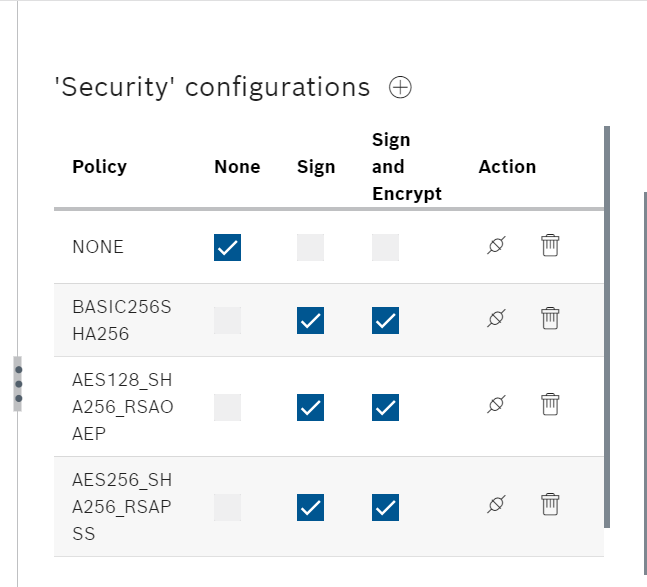Check None mode for AES256_SHA256_RSAPSS
Viewport: 647px width, 587px height.
click(227, 507)
